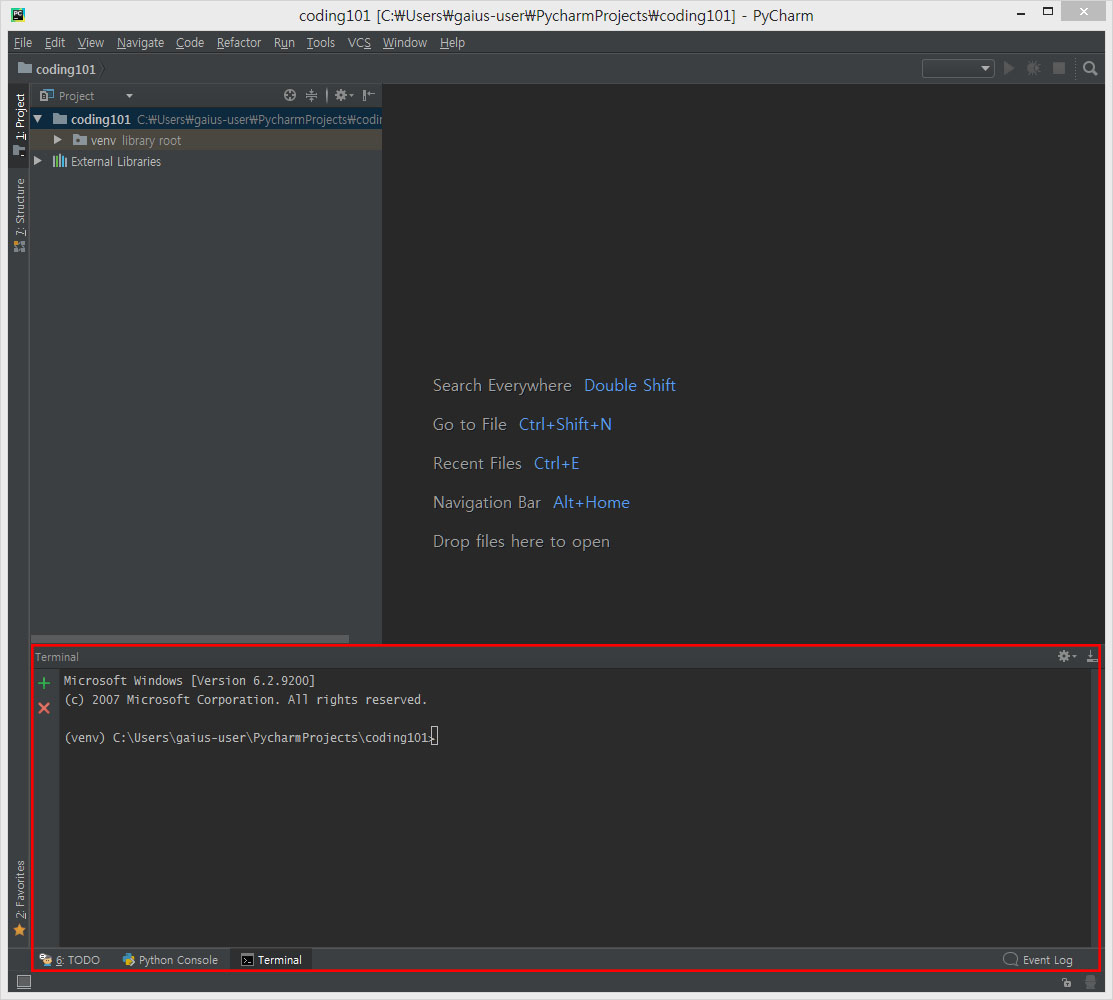Hide the Project panel with hide icon
Screen dimensions: 1113x1000
369,95
